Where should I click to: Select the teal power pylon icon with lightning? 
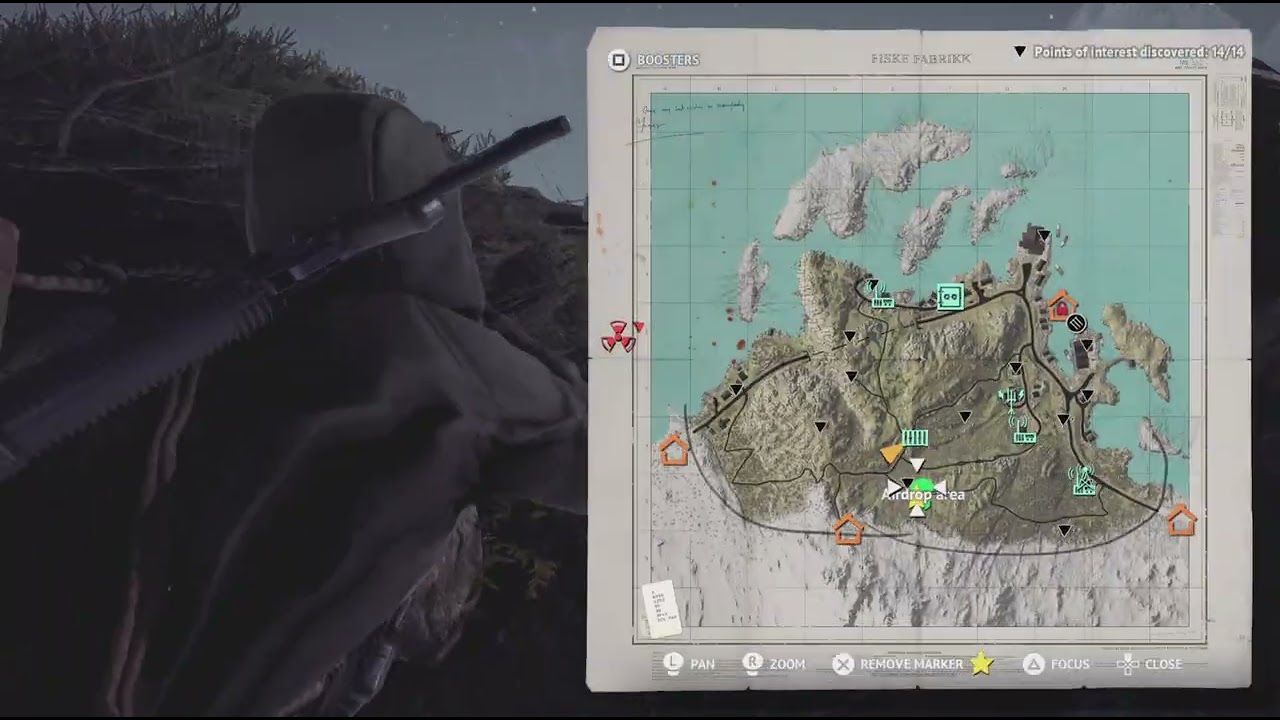pos(1011,398)
